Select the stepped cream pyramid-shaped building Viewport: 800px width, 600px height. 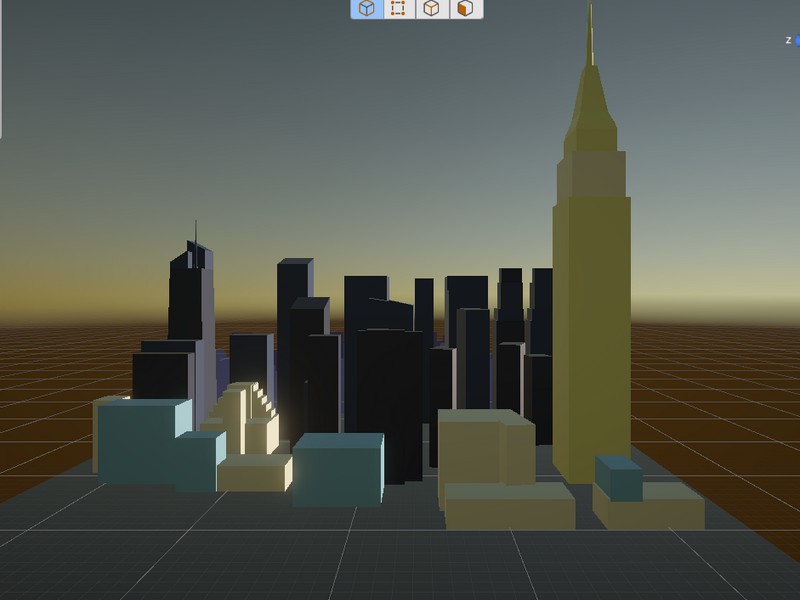(x=242, y=418)
